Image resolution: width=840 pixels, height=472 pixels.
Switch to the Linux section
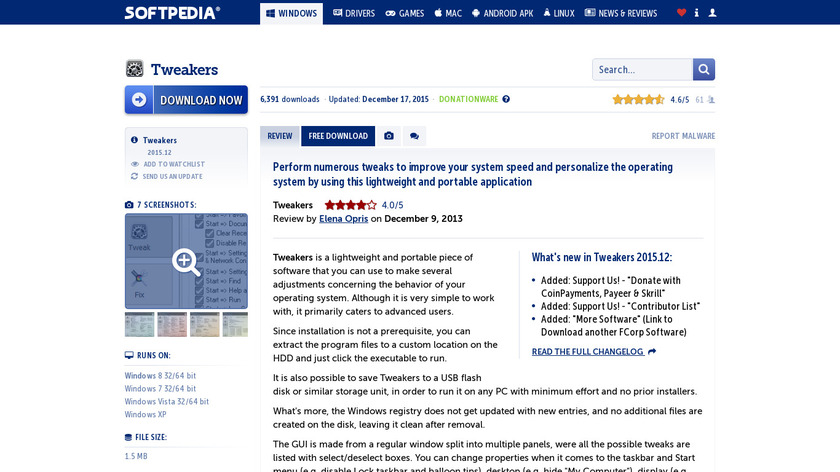point(559,13)
